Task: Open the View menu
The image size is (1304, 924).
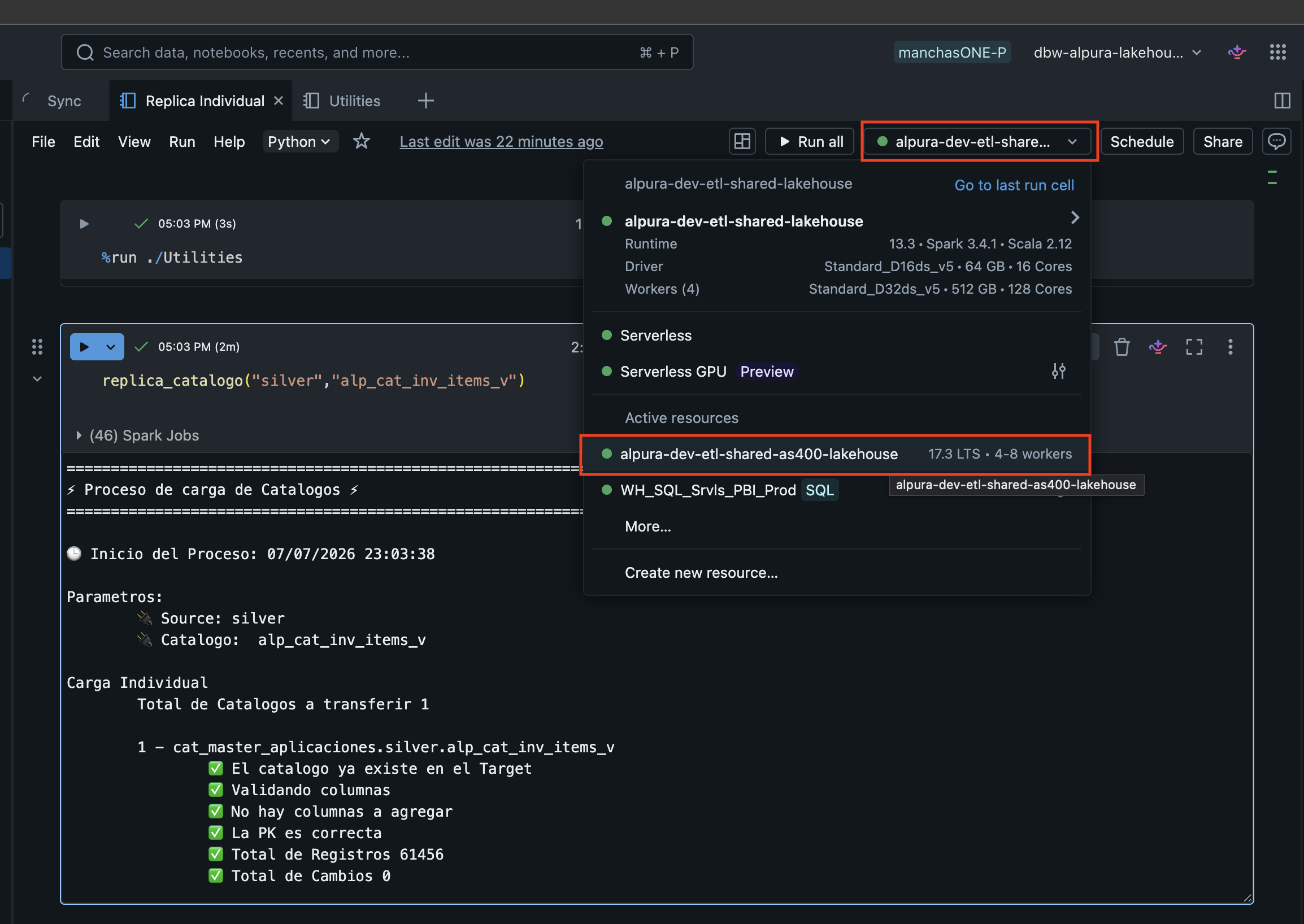Action: (134, 141)
